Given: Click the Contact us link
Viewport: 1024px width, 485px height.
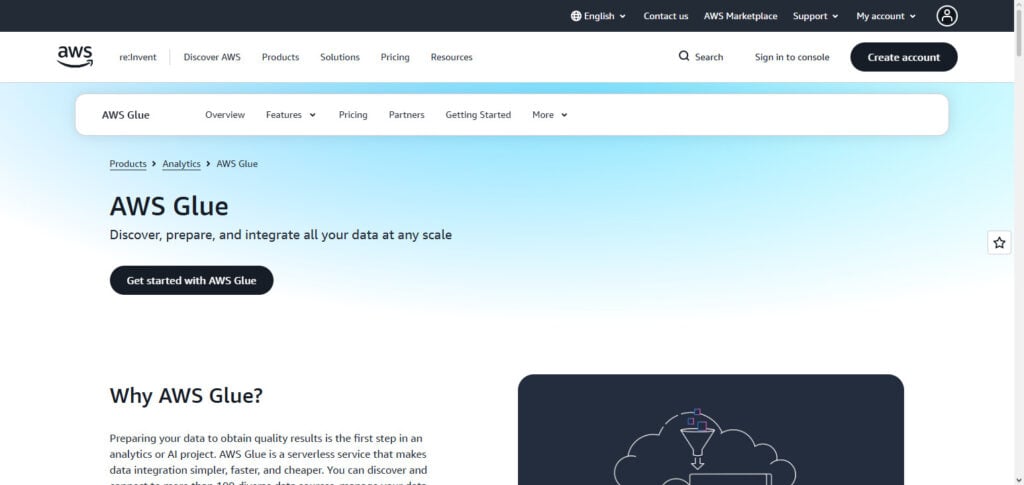Looking at the screenshot, I should 665,16.
